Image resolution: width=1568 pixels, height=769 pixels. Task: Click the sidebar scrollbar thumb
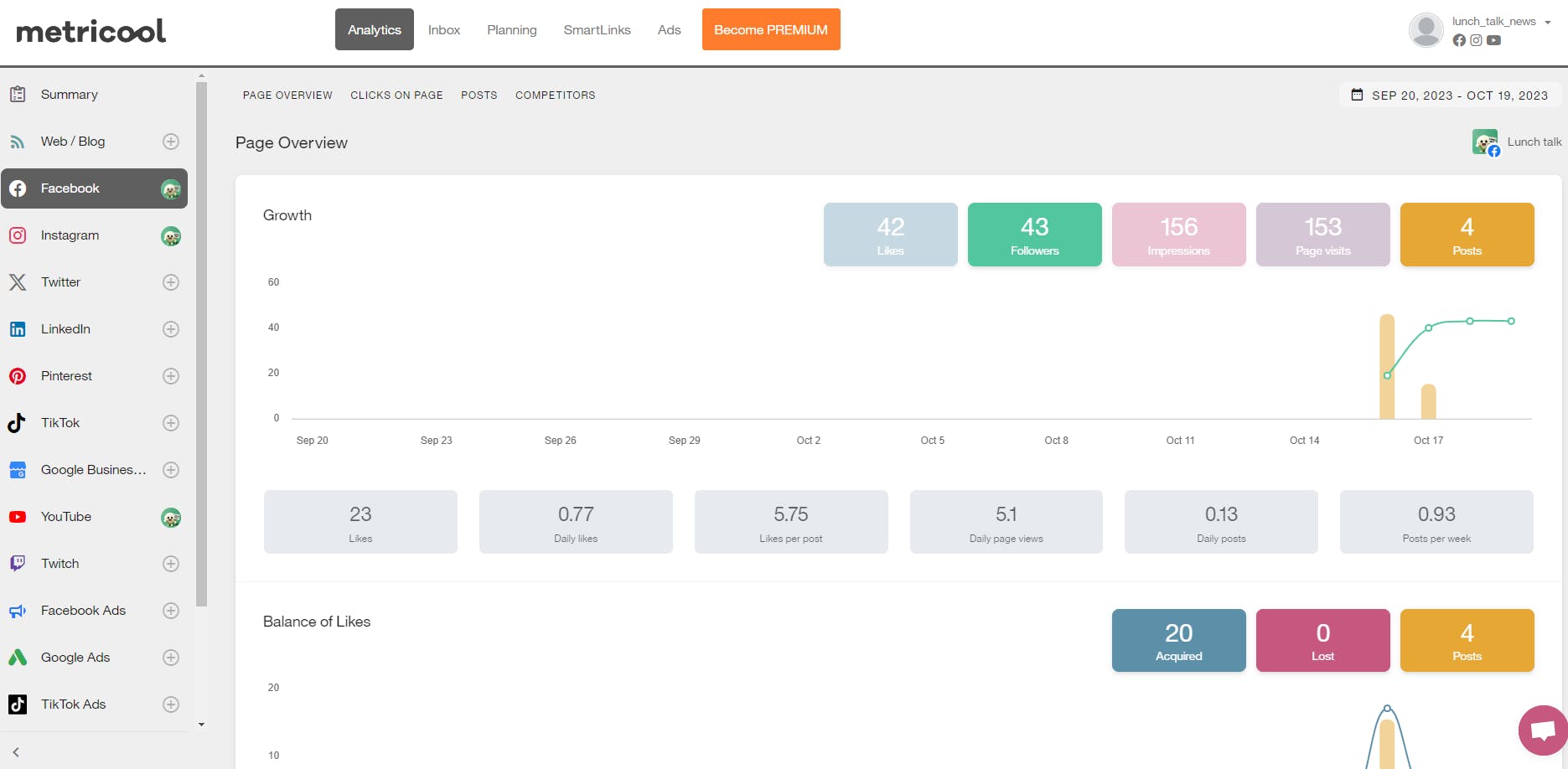pyautogui.click(x=201, y=343)
